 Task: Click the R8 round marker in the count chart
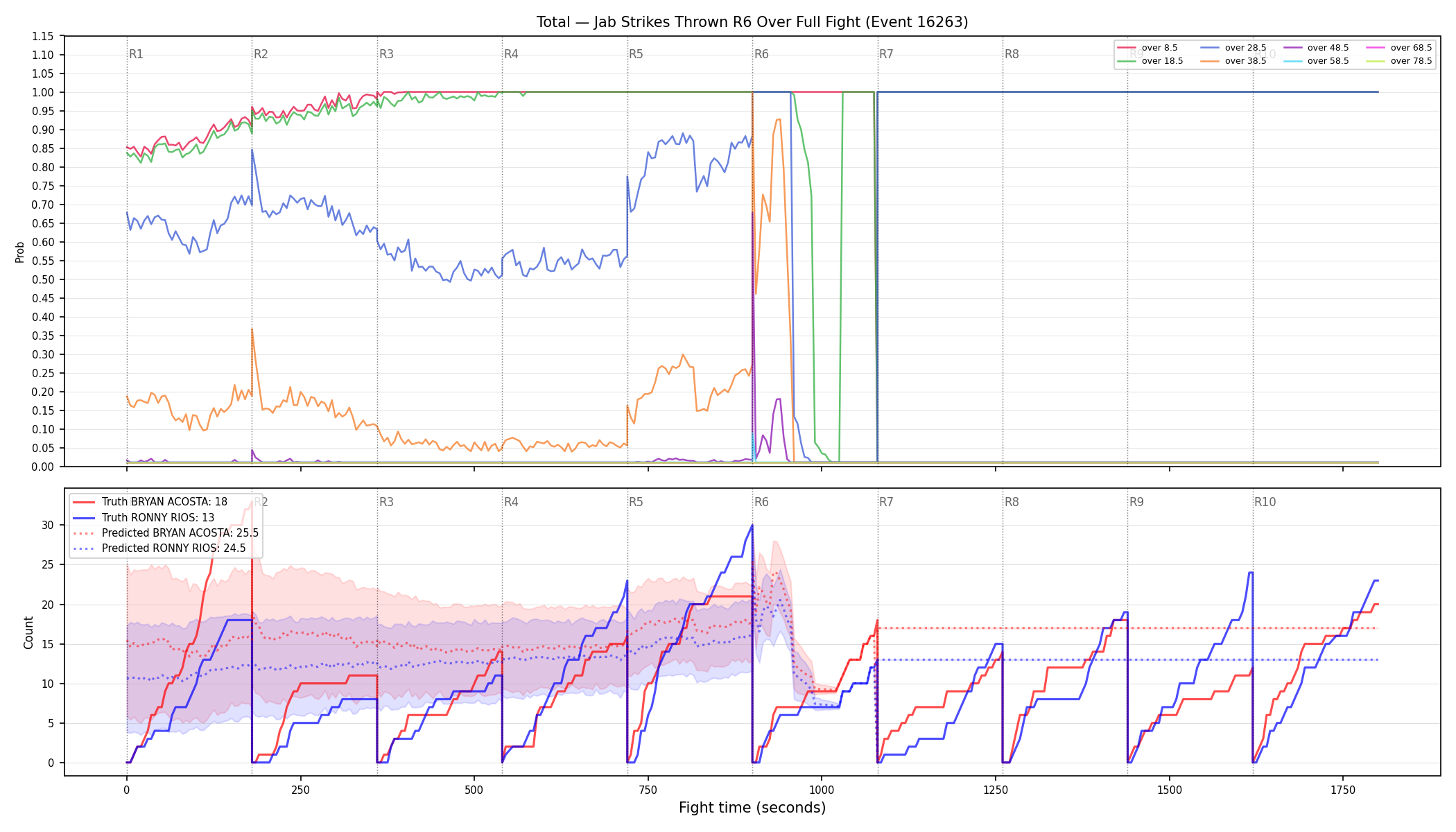pyautogui.click(x=1012, y=502)
